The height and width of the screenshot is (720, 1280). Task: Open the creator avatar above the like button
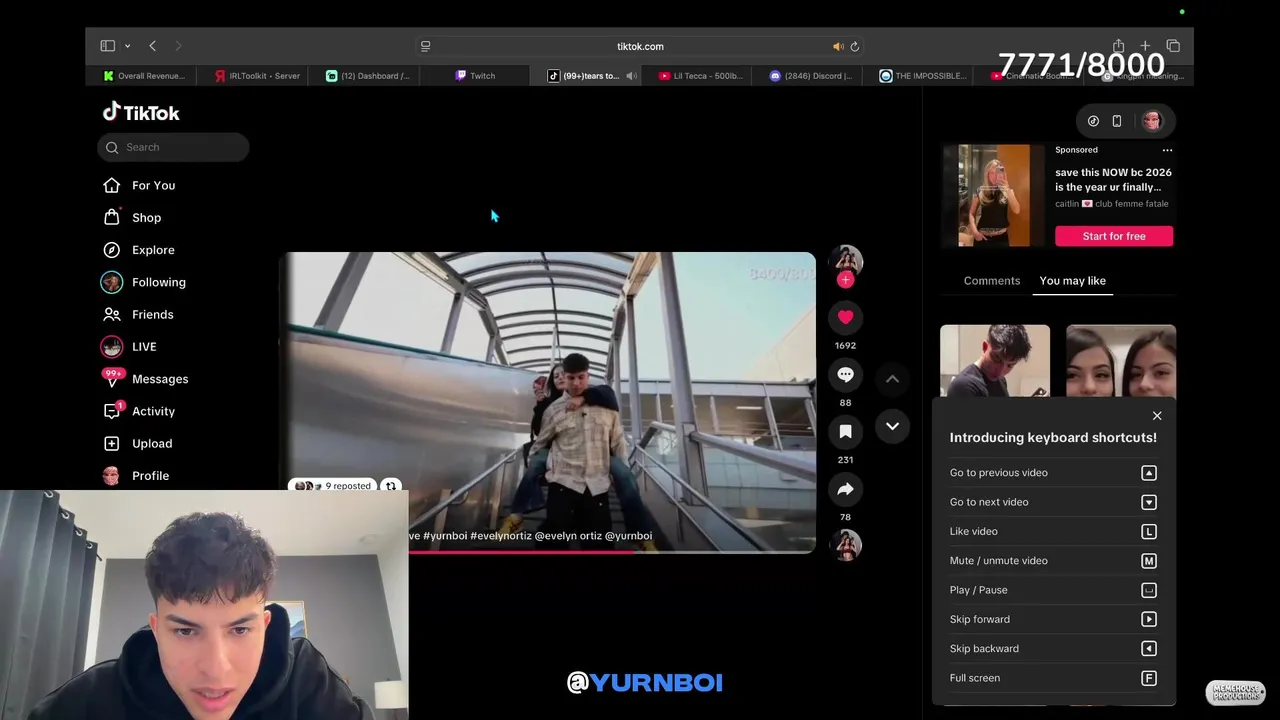coord(846,260)
